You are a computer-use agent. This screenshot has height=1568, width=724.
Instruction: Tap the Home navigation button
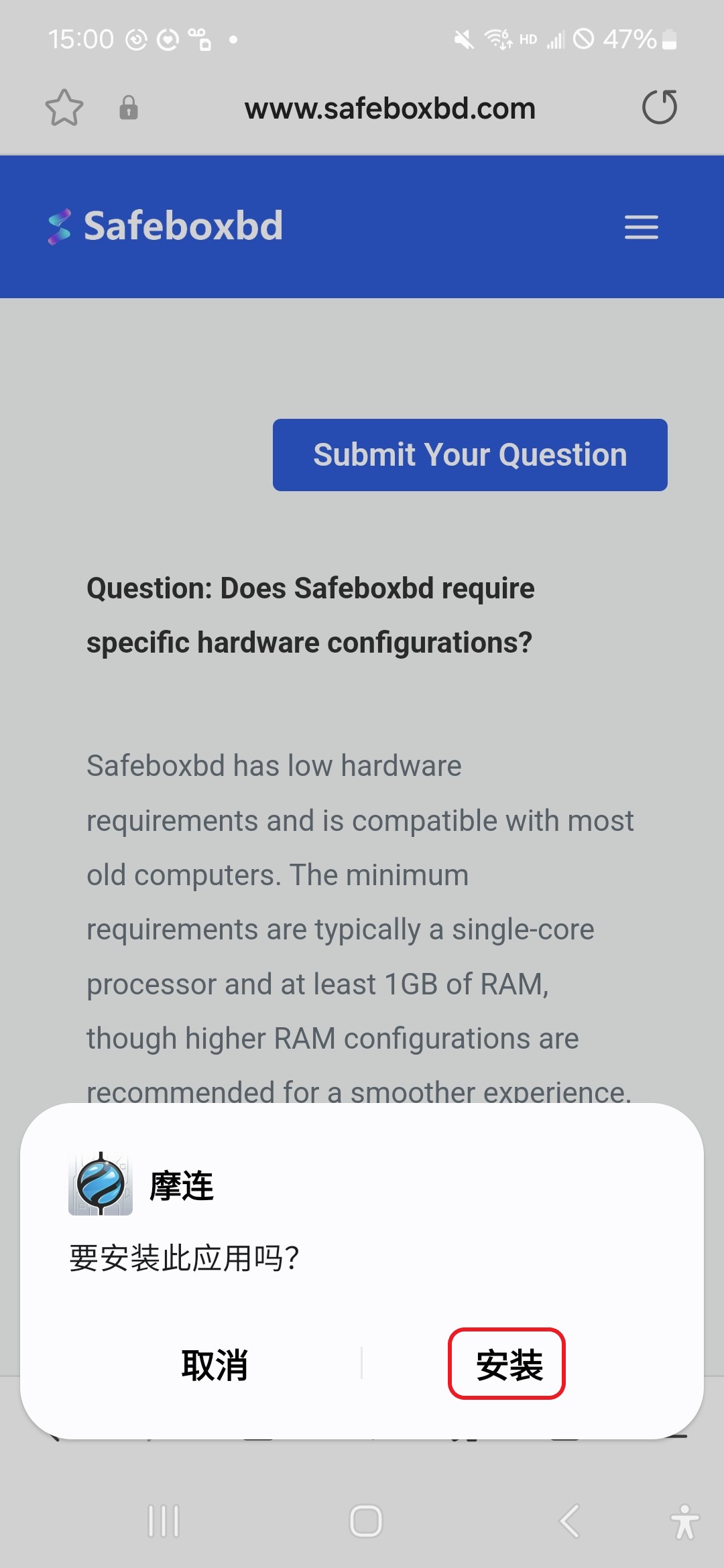tap(366, 1521)
